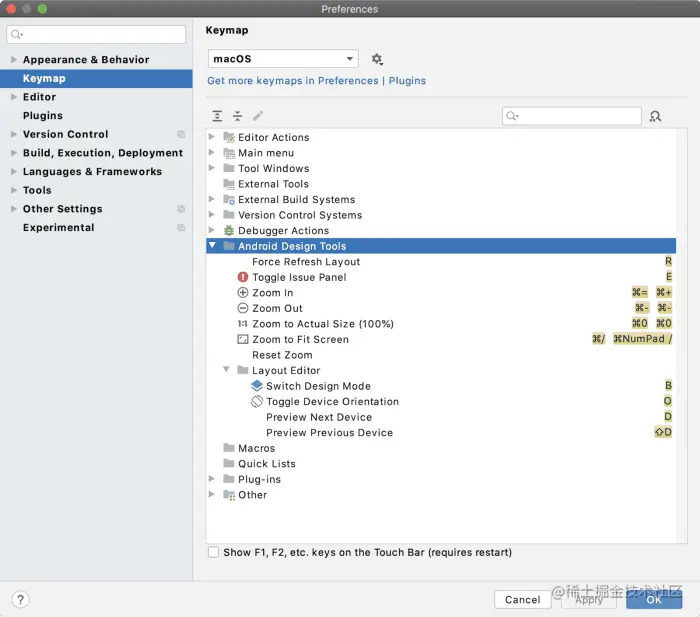The width and height of the screenshot is (700, 617).
Task: Click copy icon beside Version Control
Action: (181, 134)
